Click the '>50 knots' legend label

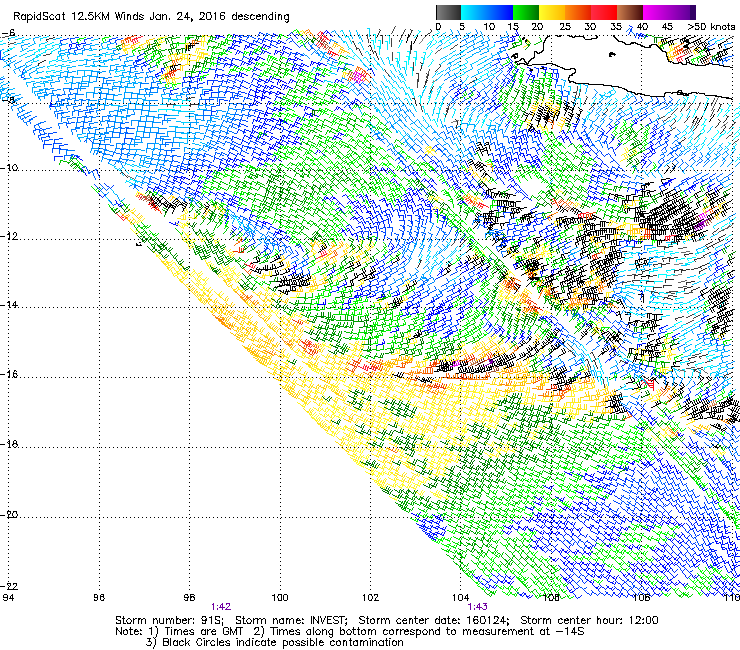point(711,27)
